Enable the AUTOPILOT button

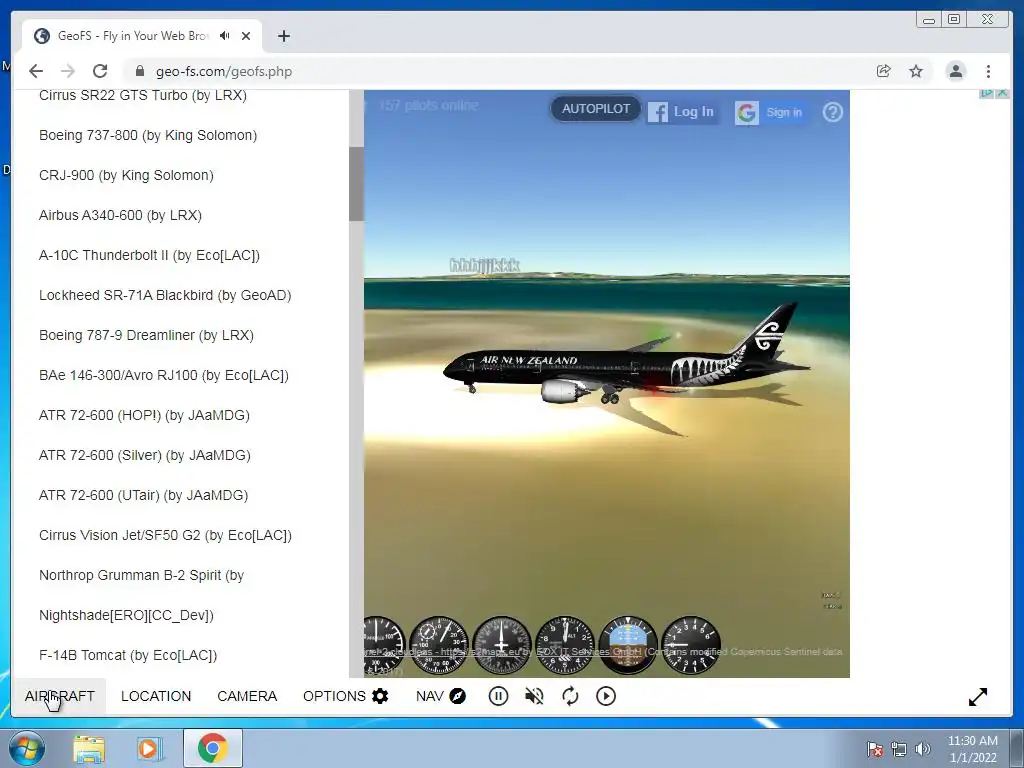click(596, 109)
